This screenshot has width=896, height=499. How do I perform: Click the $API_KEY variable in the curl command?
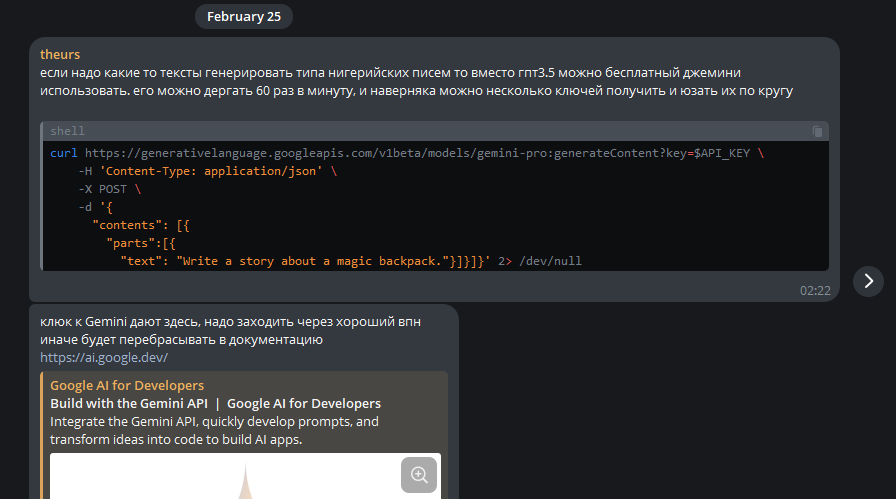(x=725, y=153)
